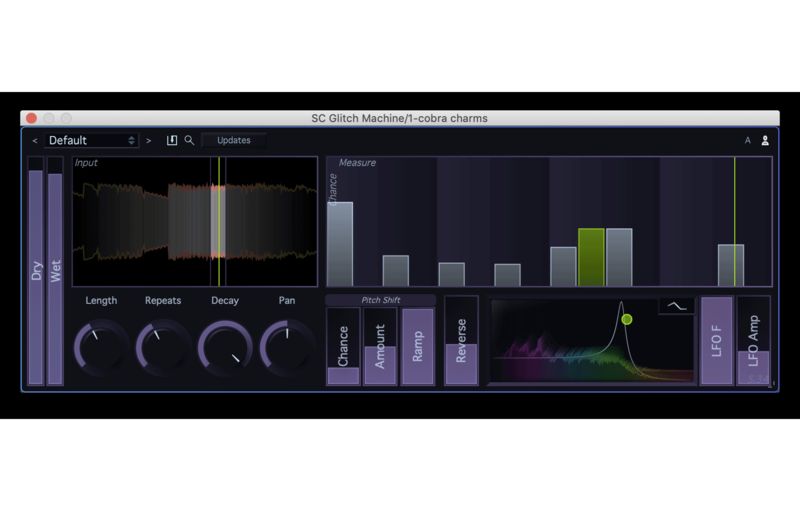The image size is (800, 511).
Task: Click the Pitch Shift Ramp bar
Action: pos(417,346)
